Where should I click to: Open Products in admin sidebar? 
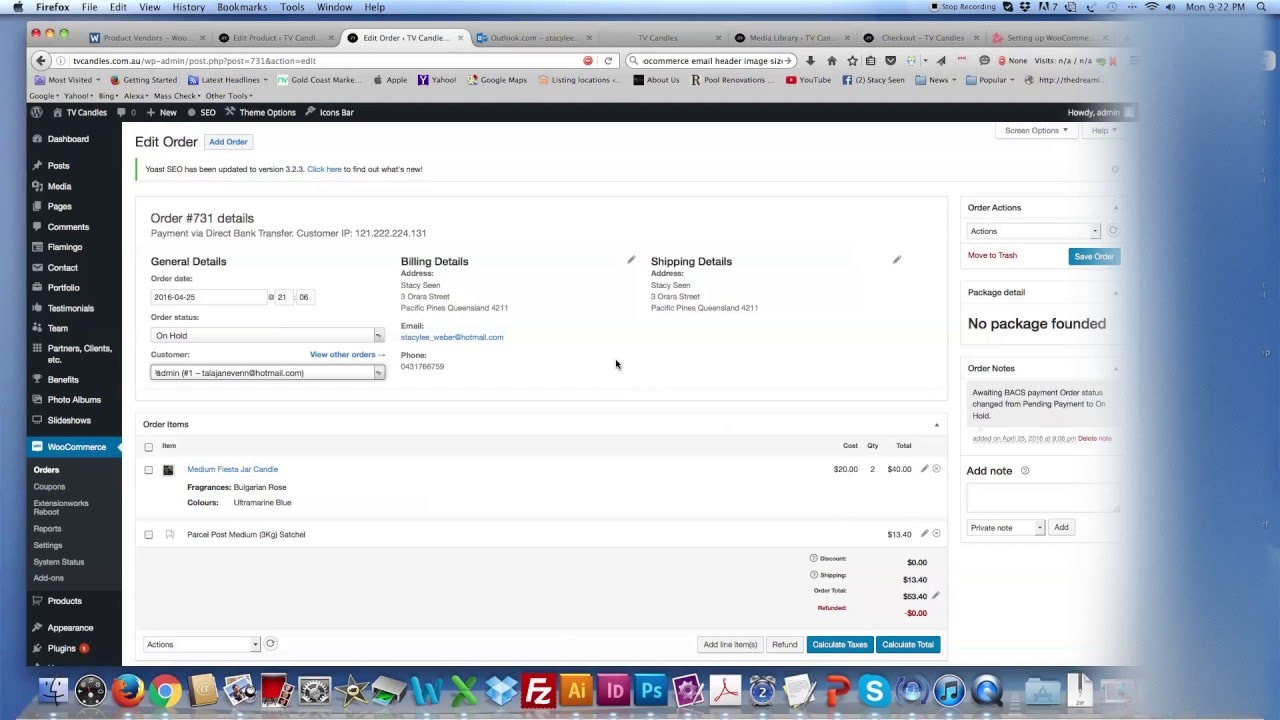click(x=64, y=601)
